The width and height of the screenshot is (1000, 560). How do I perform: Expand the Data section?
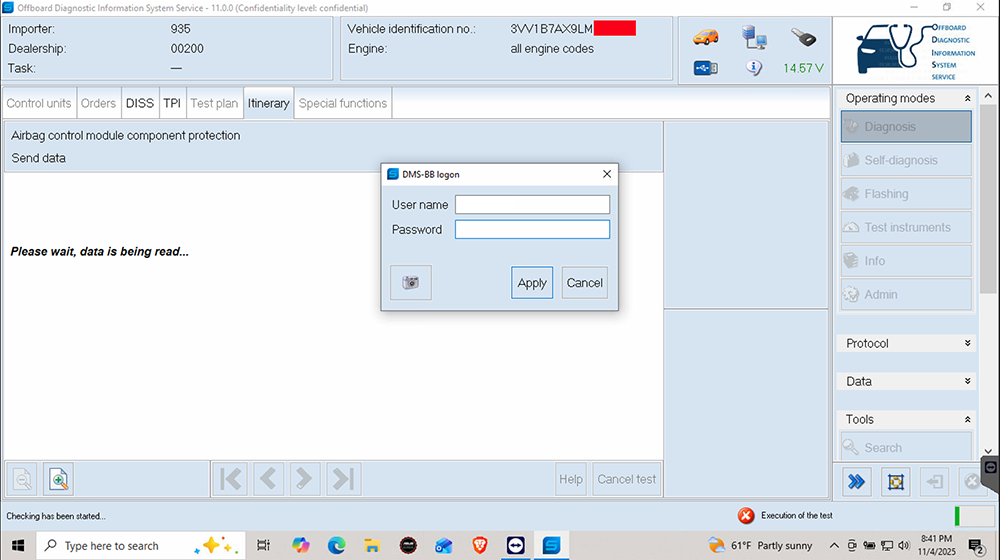(x=967, y=382)
